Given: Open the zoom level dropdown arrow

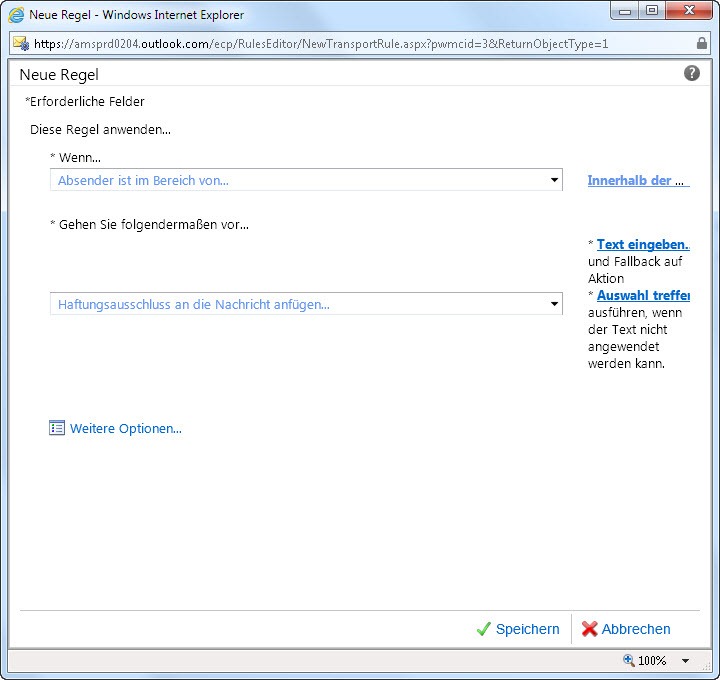Looking at the screenshot, I should coord(685,661).
